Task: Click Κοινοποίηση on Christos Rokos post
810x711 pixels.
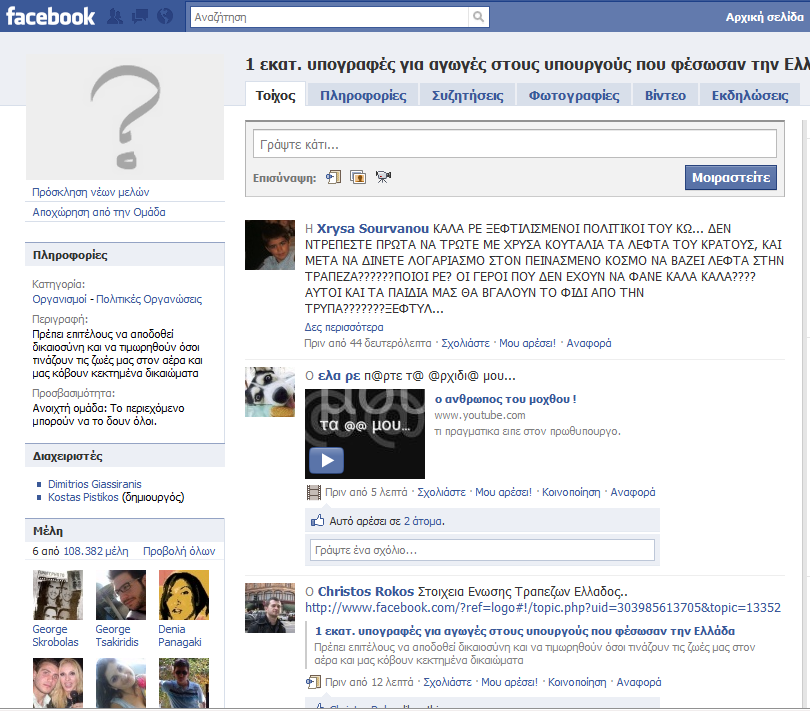Action: (x=577, y=682)
